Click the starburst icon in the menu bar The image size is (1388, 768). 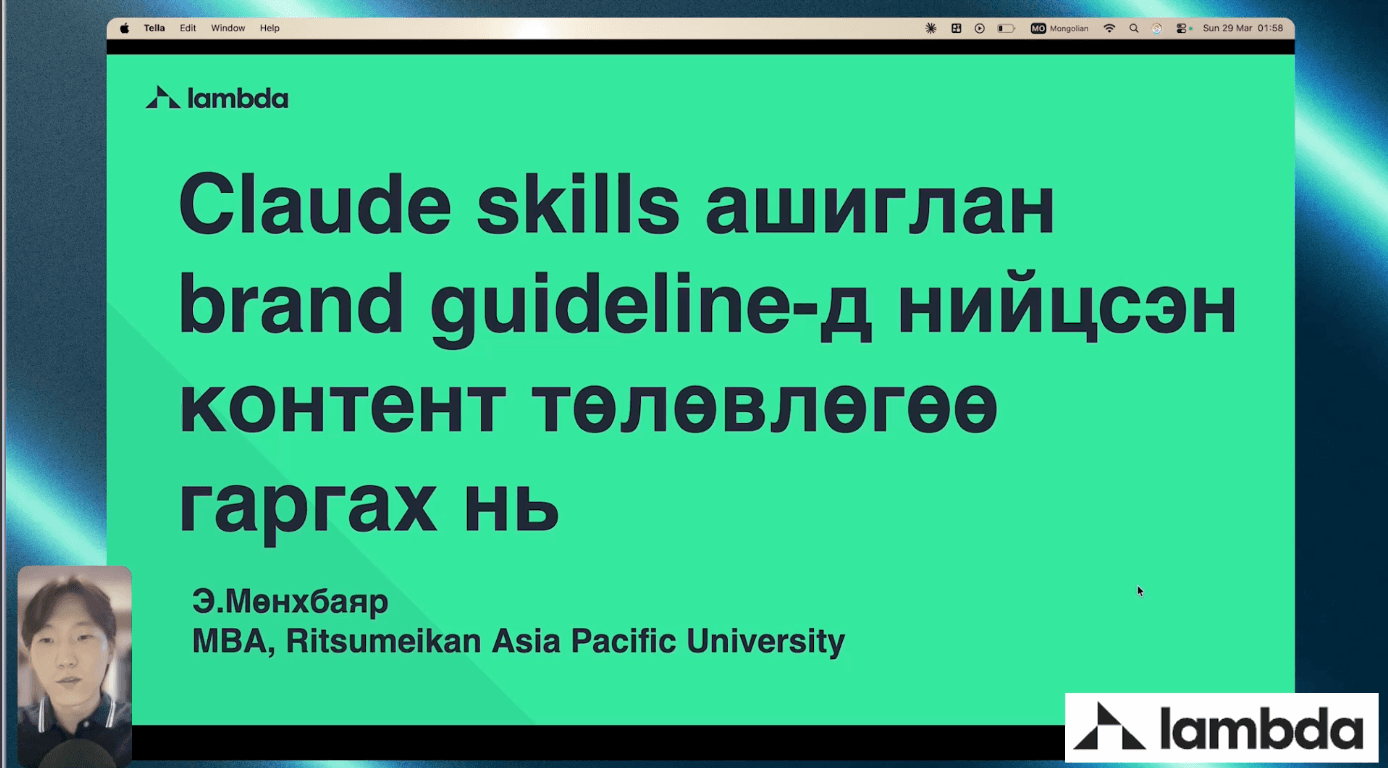(931, 28)
